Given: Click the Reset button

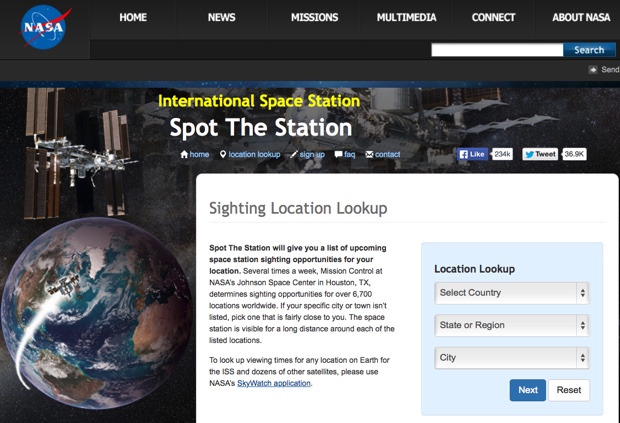Looking at the screenshot, I should click(x=569, y=390).
